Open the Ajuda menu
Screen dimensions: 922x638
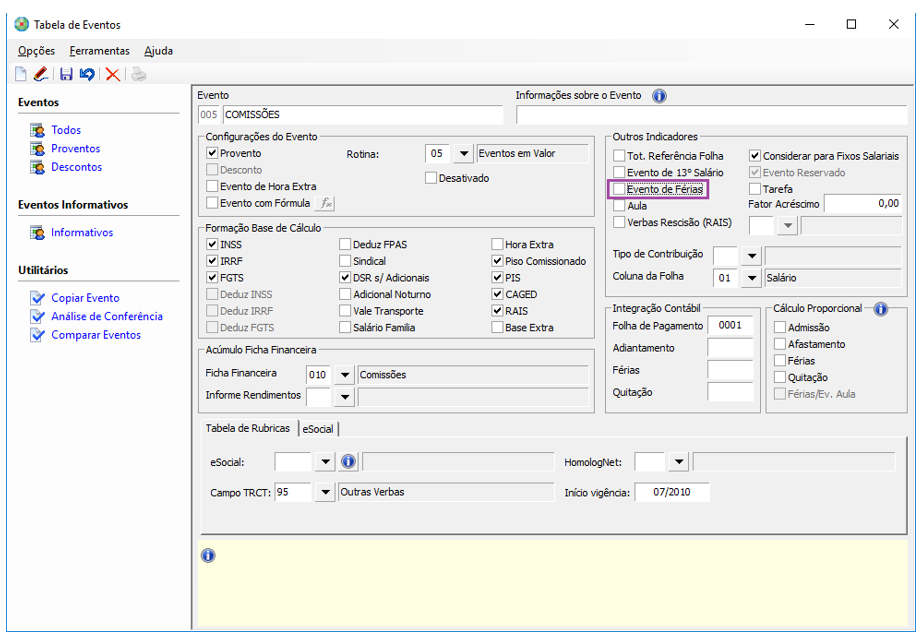(x=159, y=51)
